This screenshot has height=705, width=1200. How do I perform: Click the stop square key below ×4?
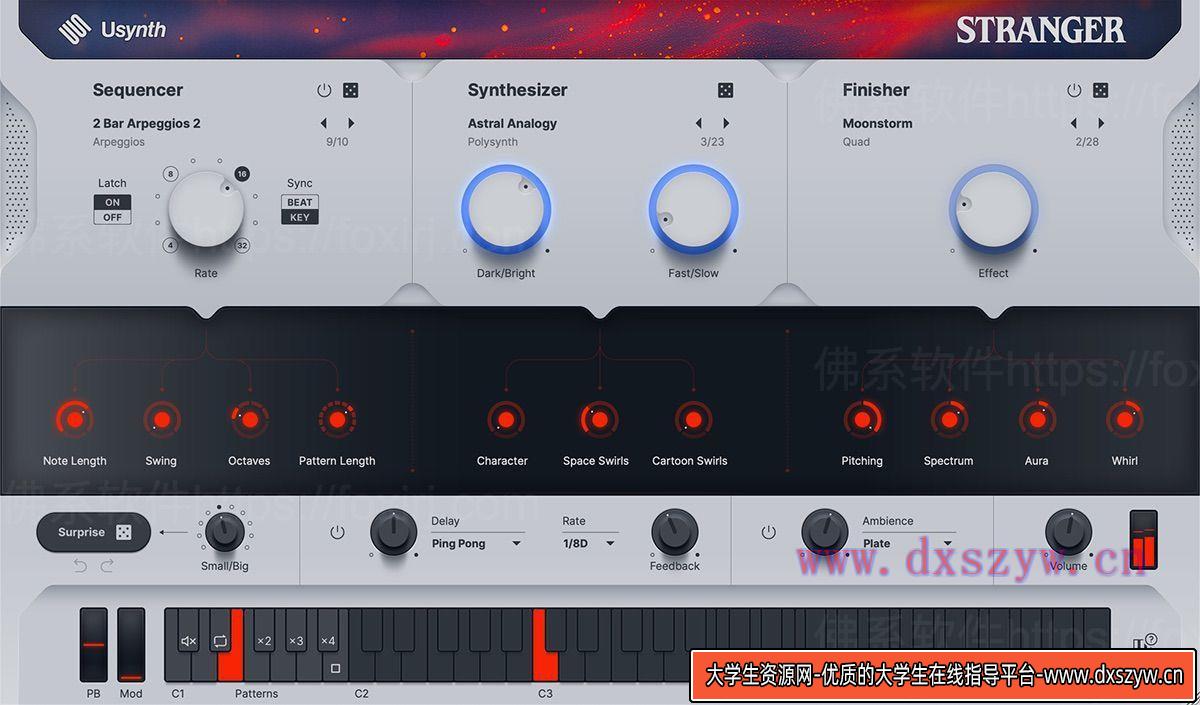click(x=335, y=668)
